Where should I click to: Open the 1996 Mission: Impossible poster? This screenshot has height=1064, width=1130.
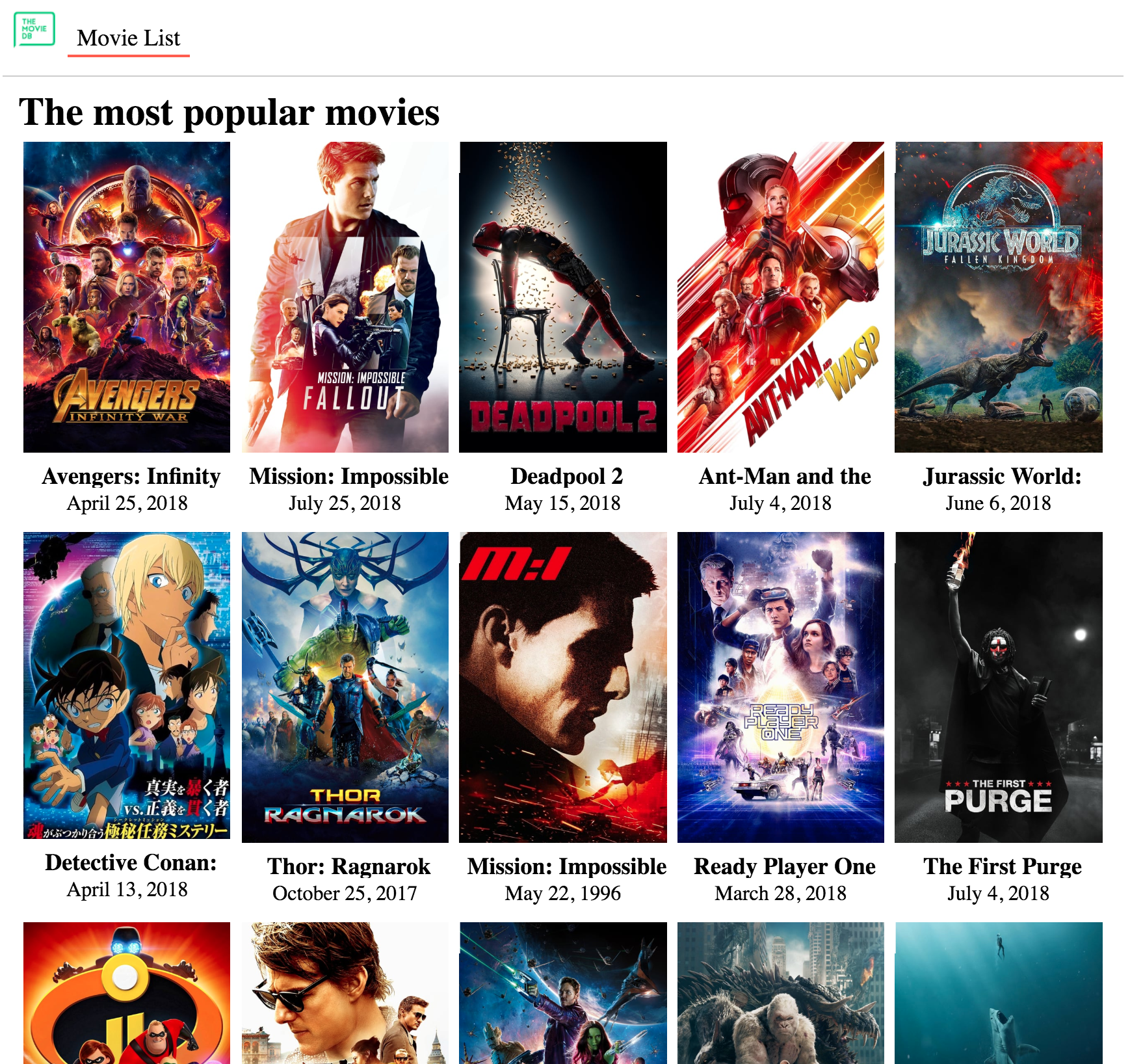563,687
